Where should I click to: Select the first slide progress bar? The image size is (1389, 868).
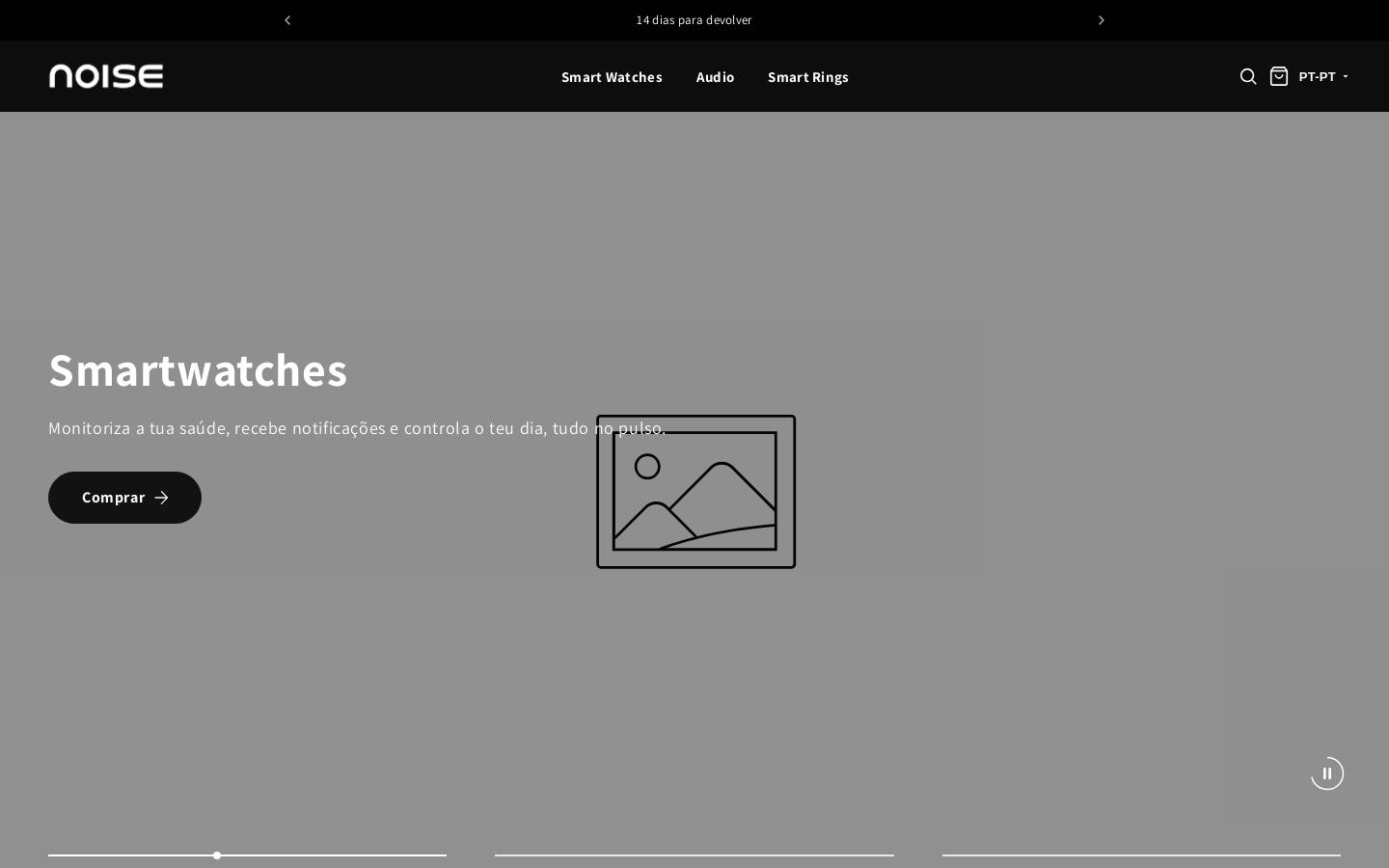click(x=247, y=854)
